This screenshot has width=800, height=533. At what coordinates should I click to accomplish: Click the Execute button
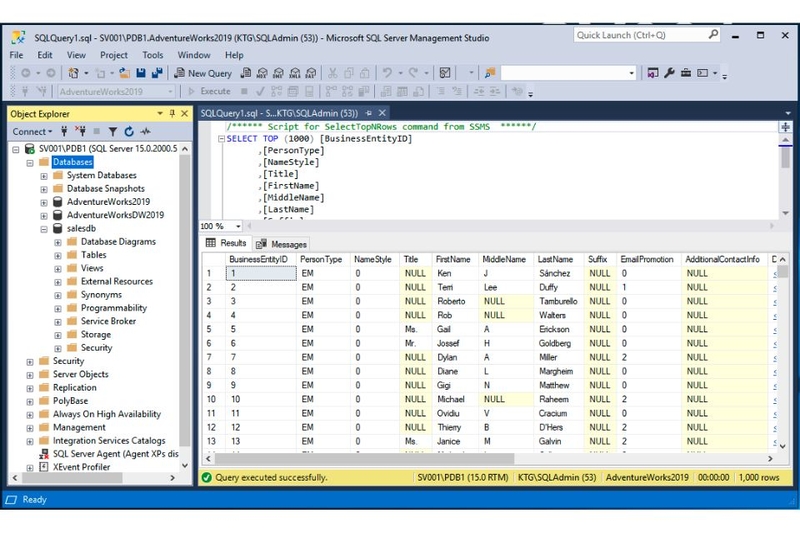pos(210,91)
